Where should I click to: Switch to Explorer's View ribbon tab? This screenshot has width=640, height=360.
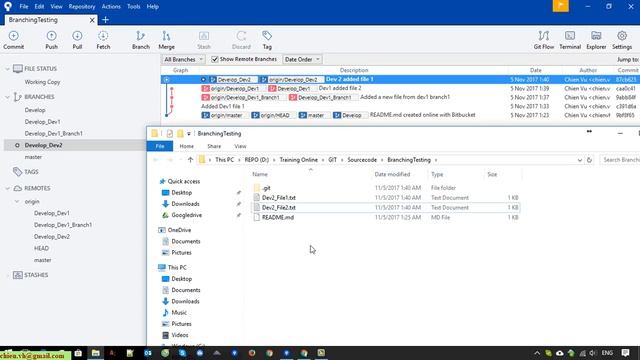tap(240, 146)
